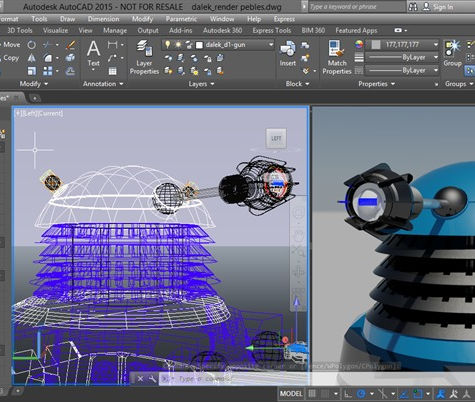Toggle polar tracking in status bar
Image resolution: width=475 pixels, height=402 pixels.
(361, 394)
